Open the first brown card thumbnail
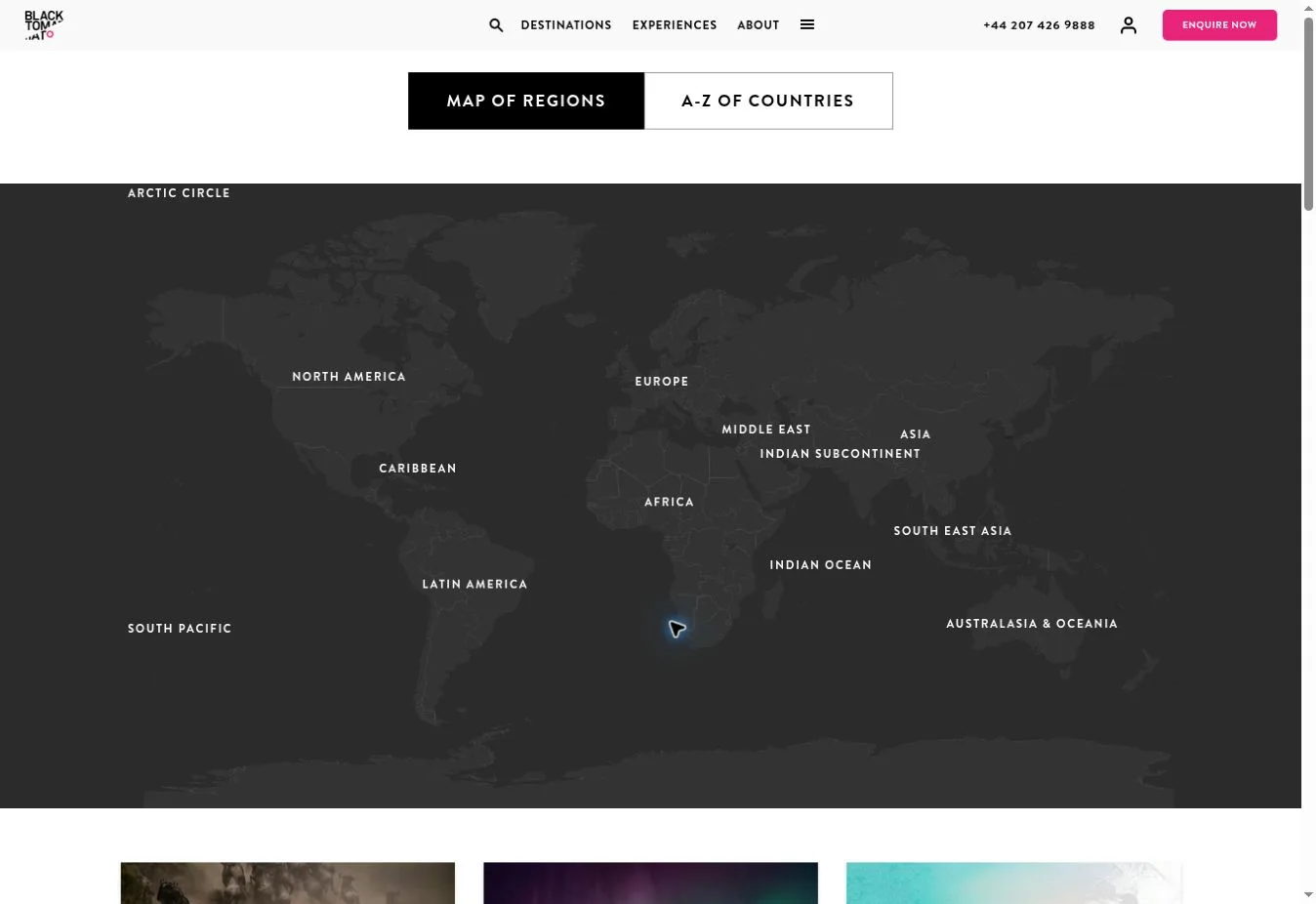The width and height of the screenshot is (1316, 904). pyautogui.click(x=288, y=883)
